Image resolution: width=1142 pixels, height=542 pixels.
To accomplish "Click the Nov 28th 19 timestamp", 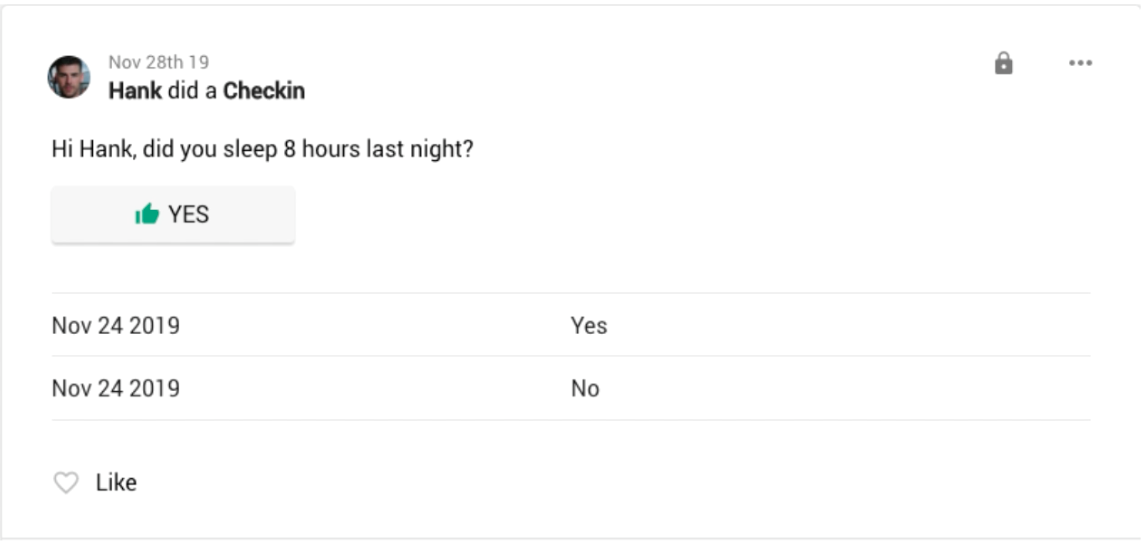I will point(159,63).
